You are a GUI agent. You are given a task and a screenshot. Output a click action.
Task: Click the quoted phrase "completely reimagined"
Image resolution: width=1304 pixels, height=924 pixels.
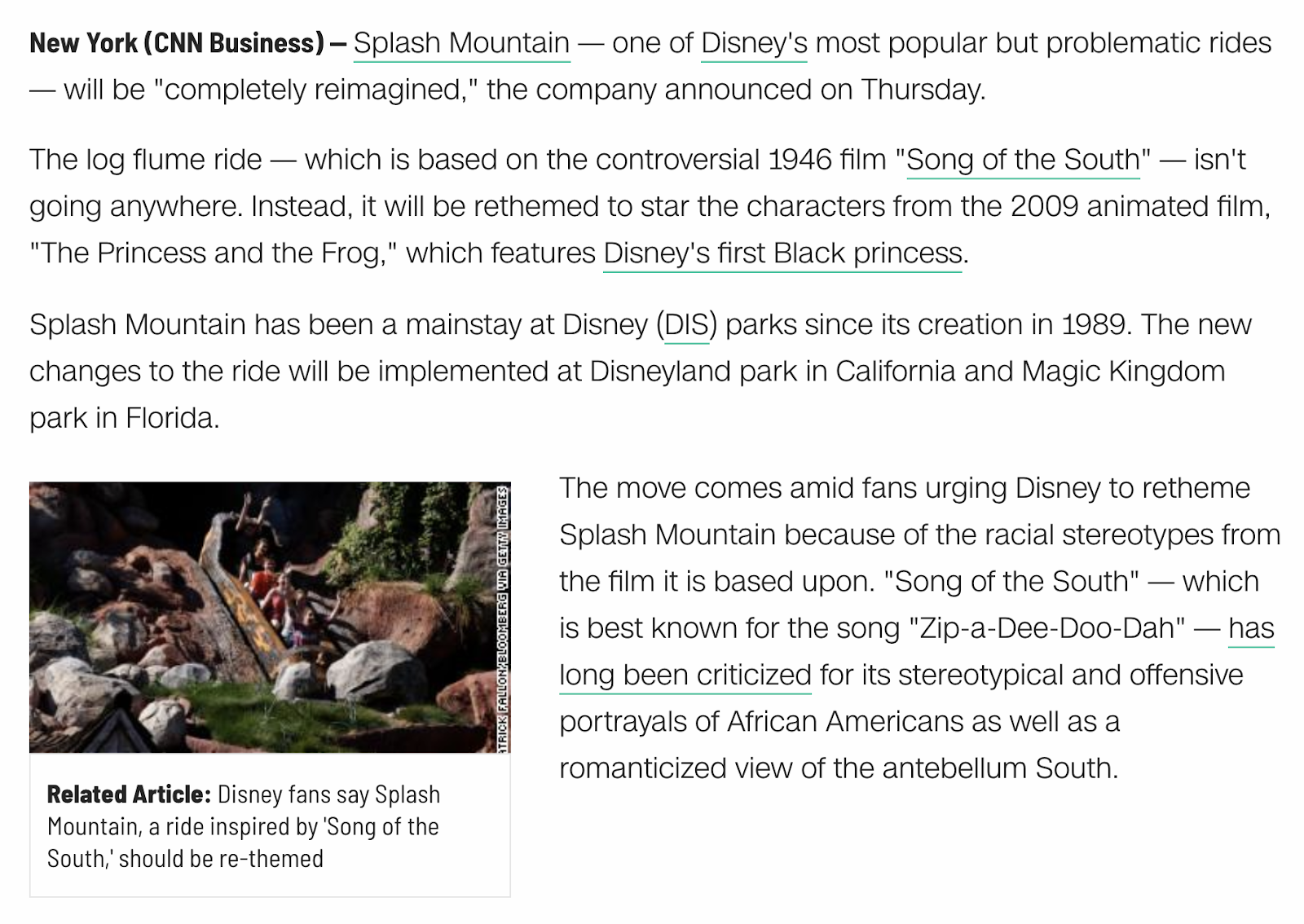point(320,90)
